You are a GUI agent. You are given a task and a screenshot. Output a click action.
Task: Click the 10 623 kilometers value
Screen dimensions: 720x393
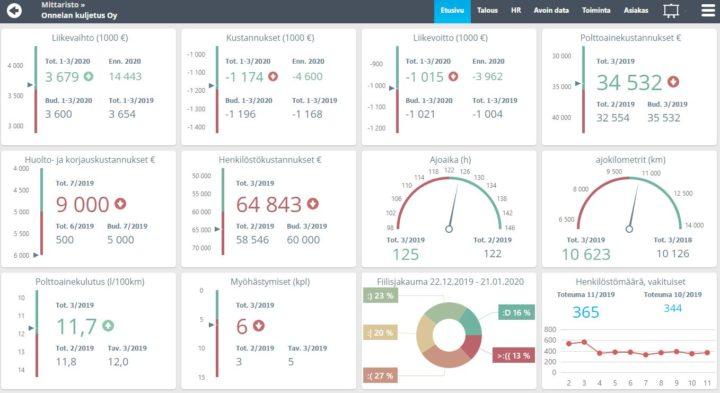point(586,254)
